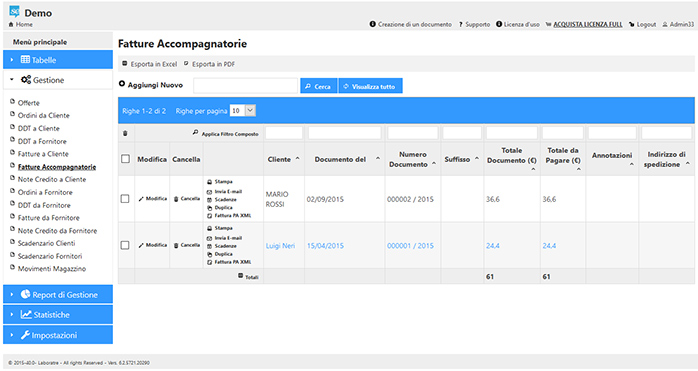698x371 pixels.
Task: Click the Scadenze icon for Luigi Neri
Action: [x=209, y=246]
